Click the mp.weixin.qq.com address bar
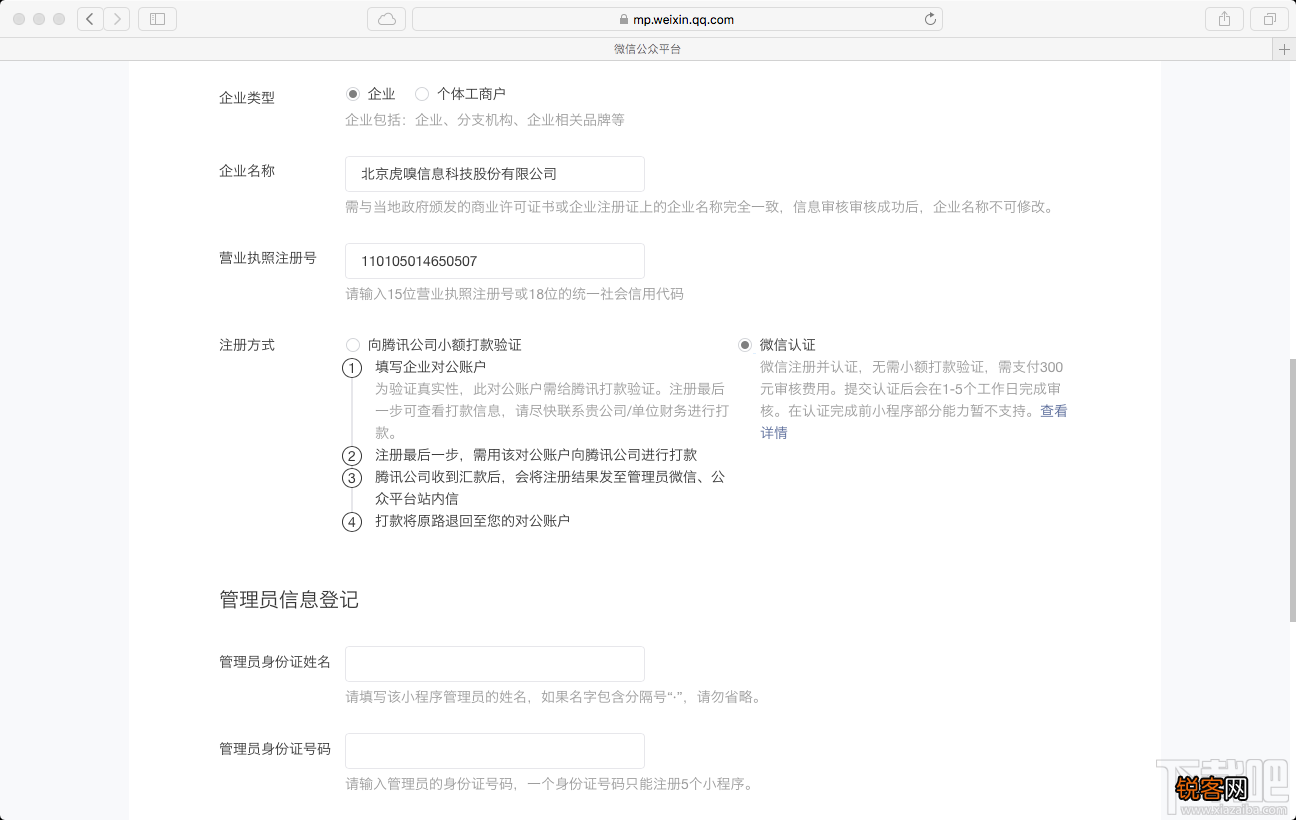The width and height of the screenshot is (1296, 820). 677,19
